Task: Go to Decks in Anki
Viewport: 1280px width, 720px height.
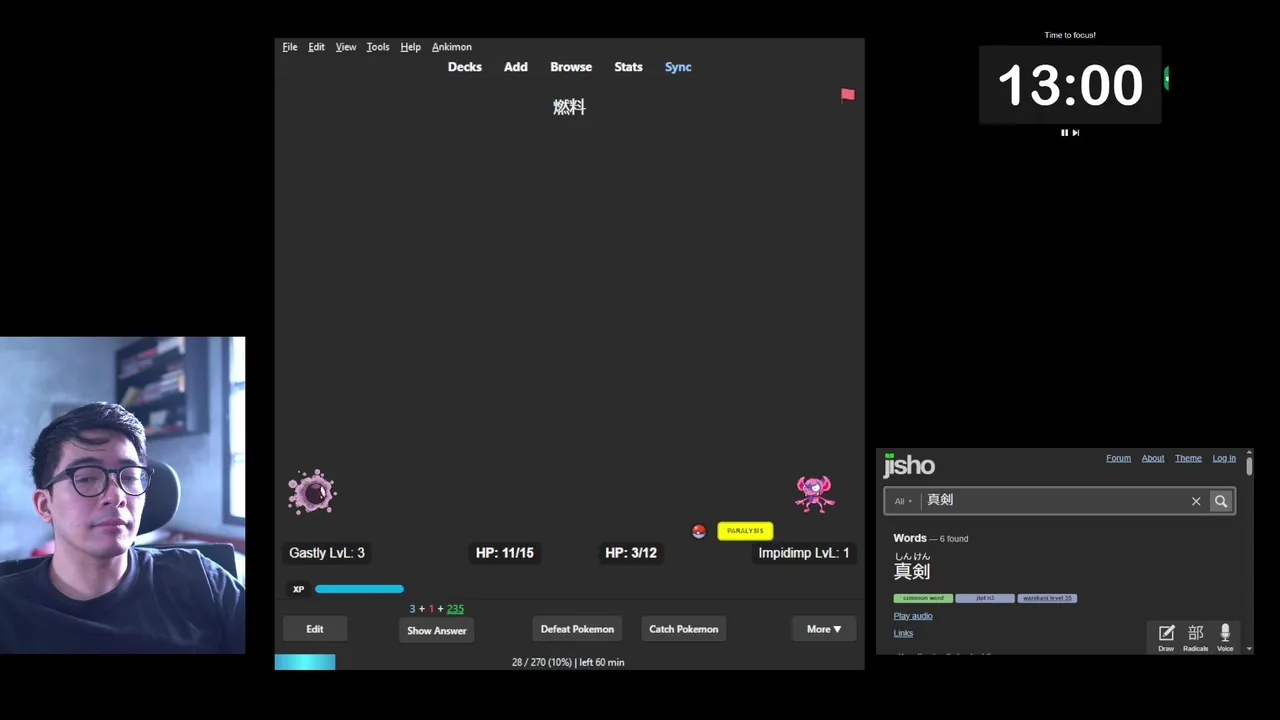Action: click(465, 67)
